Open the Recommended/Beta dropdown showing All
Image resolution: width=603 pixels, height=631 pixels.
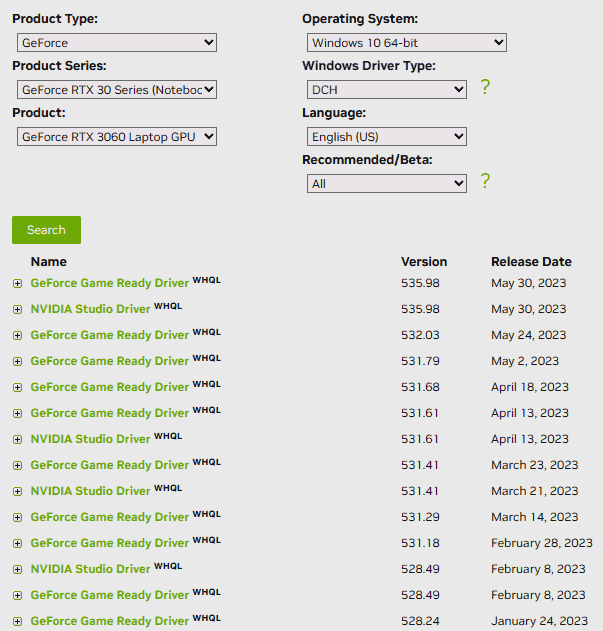386,184
